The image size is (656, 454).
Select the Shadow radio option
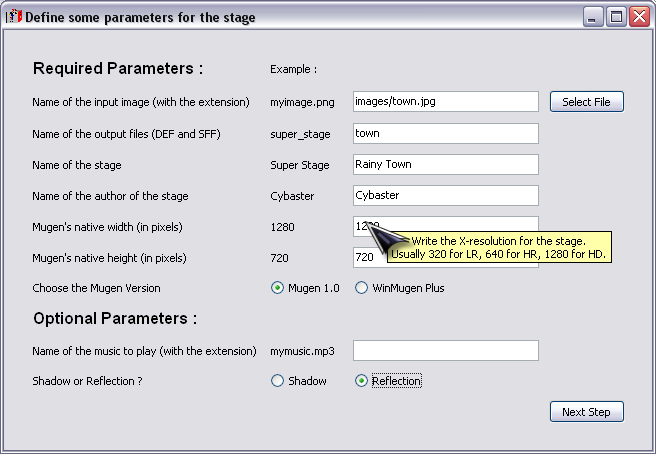pos(278,381)
